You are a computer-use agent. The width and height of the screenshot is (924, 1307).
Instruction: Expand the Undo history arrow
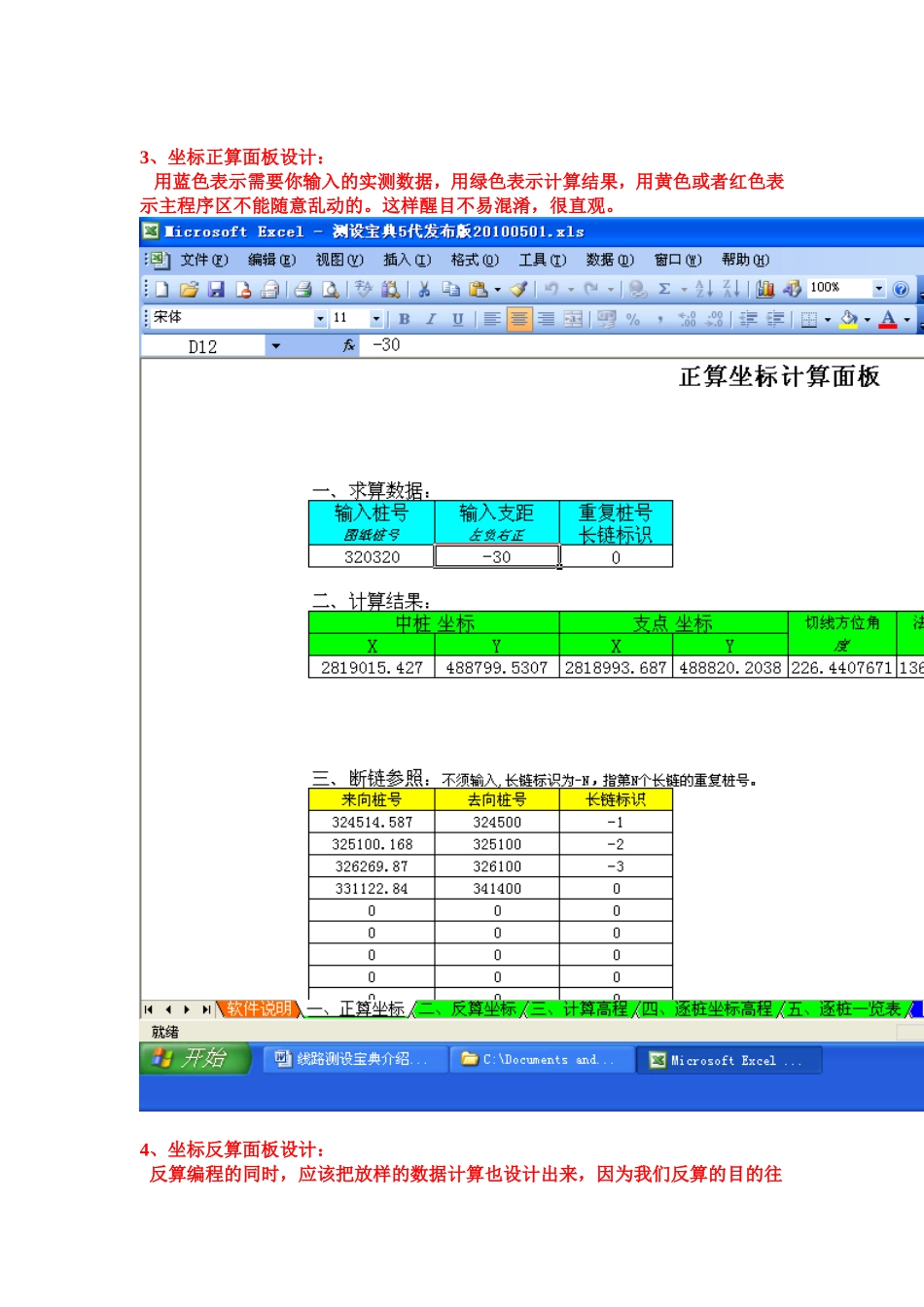571,289
